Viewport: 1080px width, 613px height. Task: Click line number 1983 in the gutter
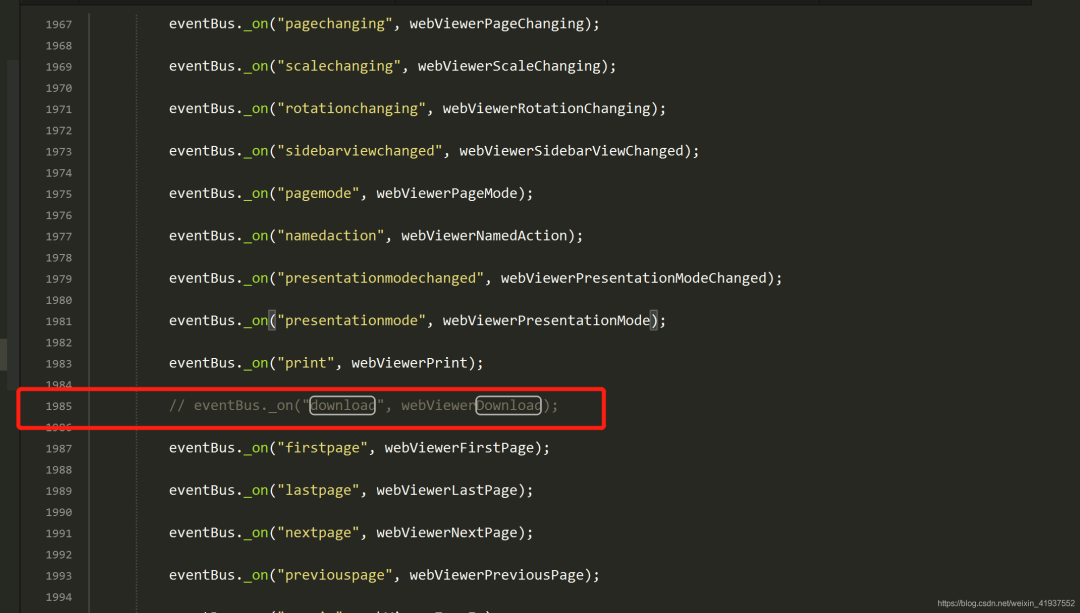59,364
